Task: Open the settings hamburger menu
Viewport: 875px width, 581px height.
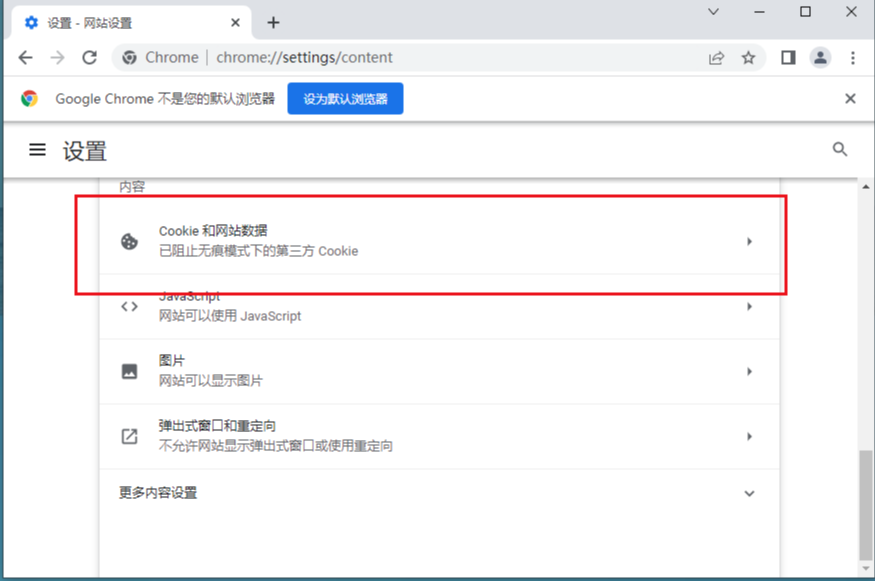Action: click(37, 150)
